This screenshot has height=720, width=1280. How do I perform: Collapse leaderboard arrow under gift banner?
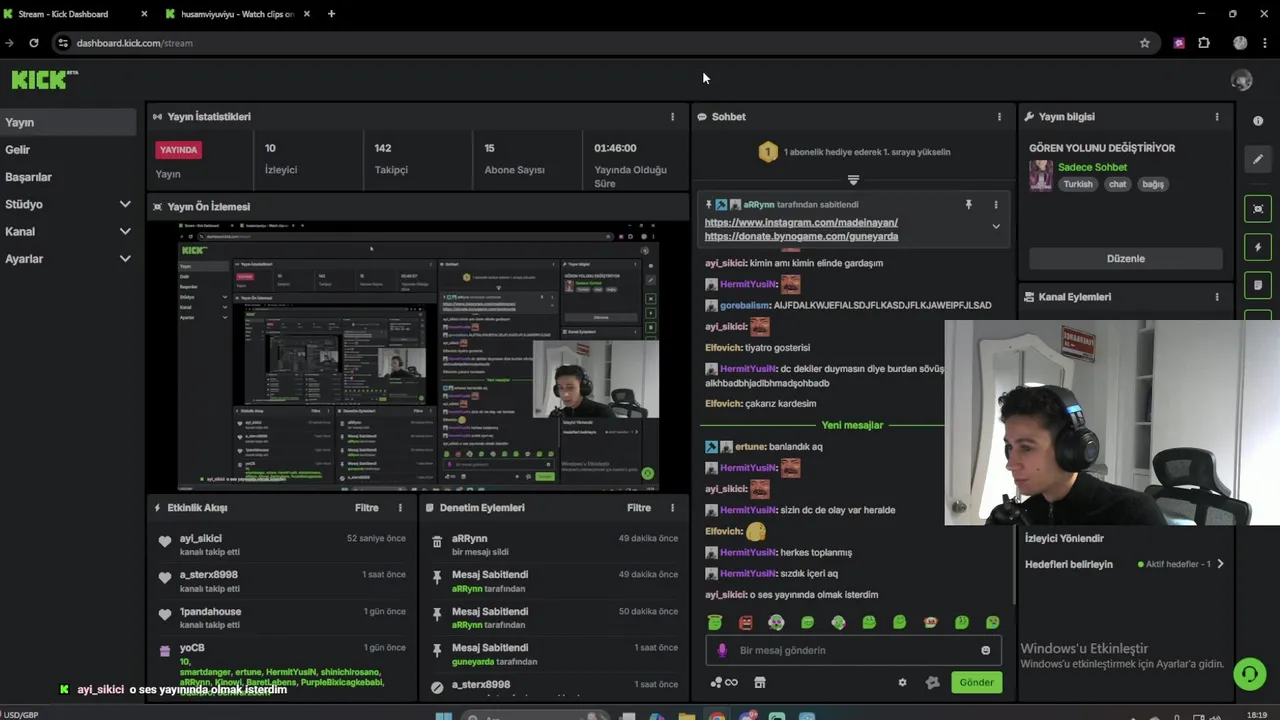853,181
